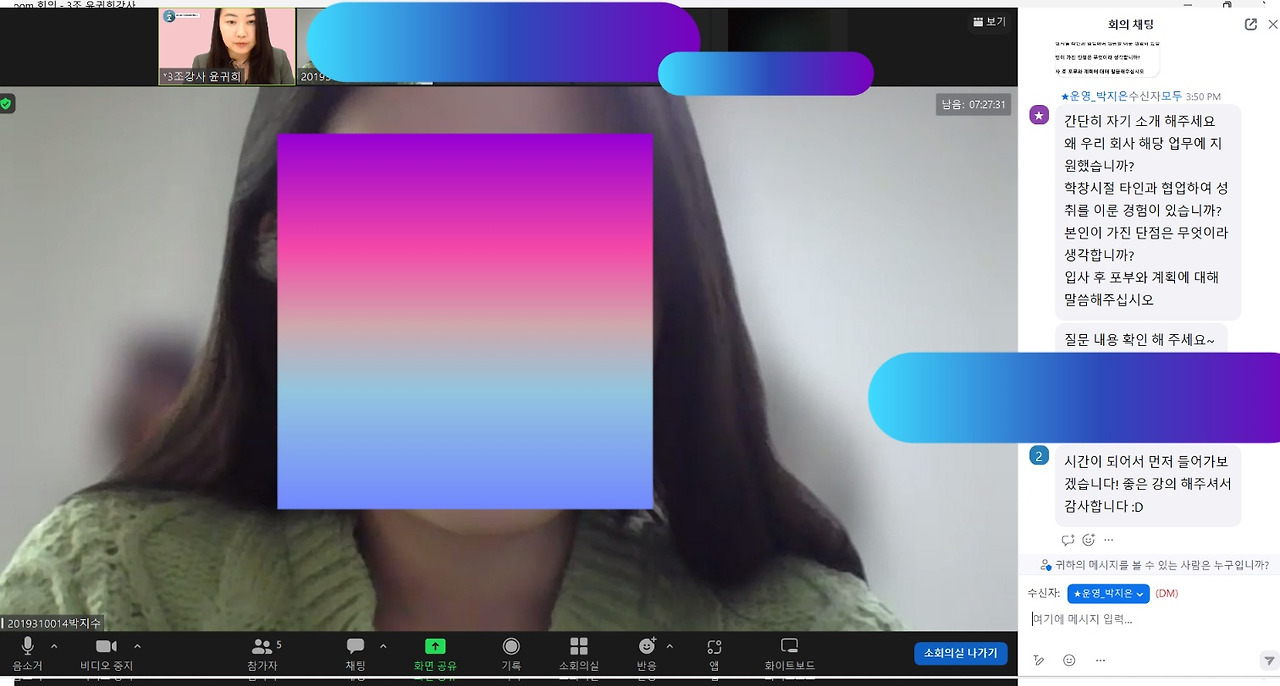Expand chat options arrow next to 채팅
This screenshot has height=686, width=1280.
[383, 646]
